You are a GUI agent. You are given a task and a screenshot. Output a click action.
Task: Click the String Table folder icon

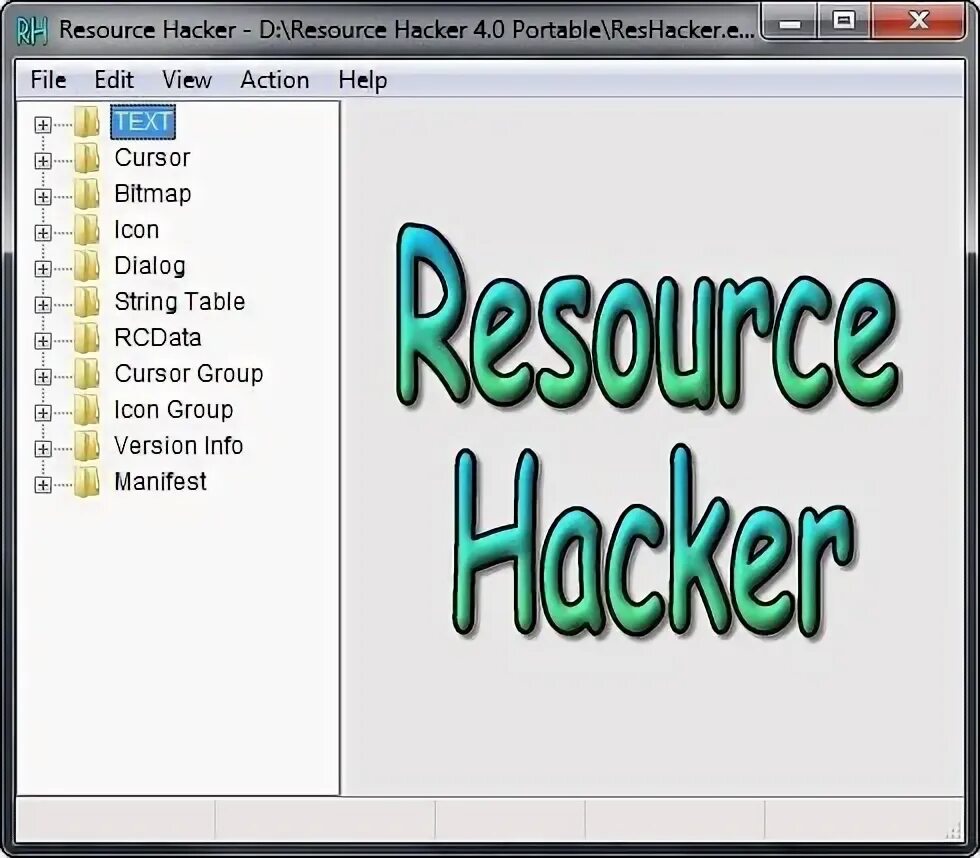86,302
